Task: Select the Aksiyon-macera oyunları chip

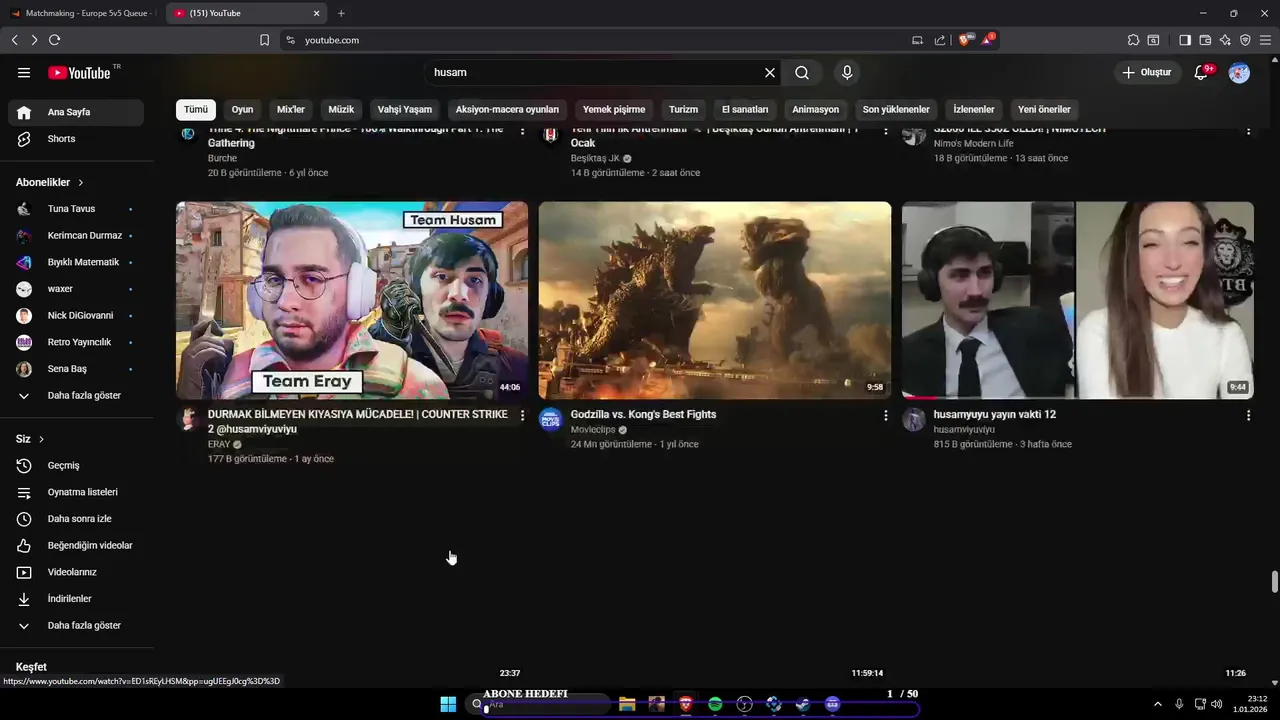Action: [x=507, y=109]
